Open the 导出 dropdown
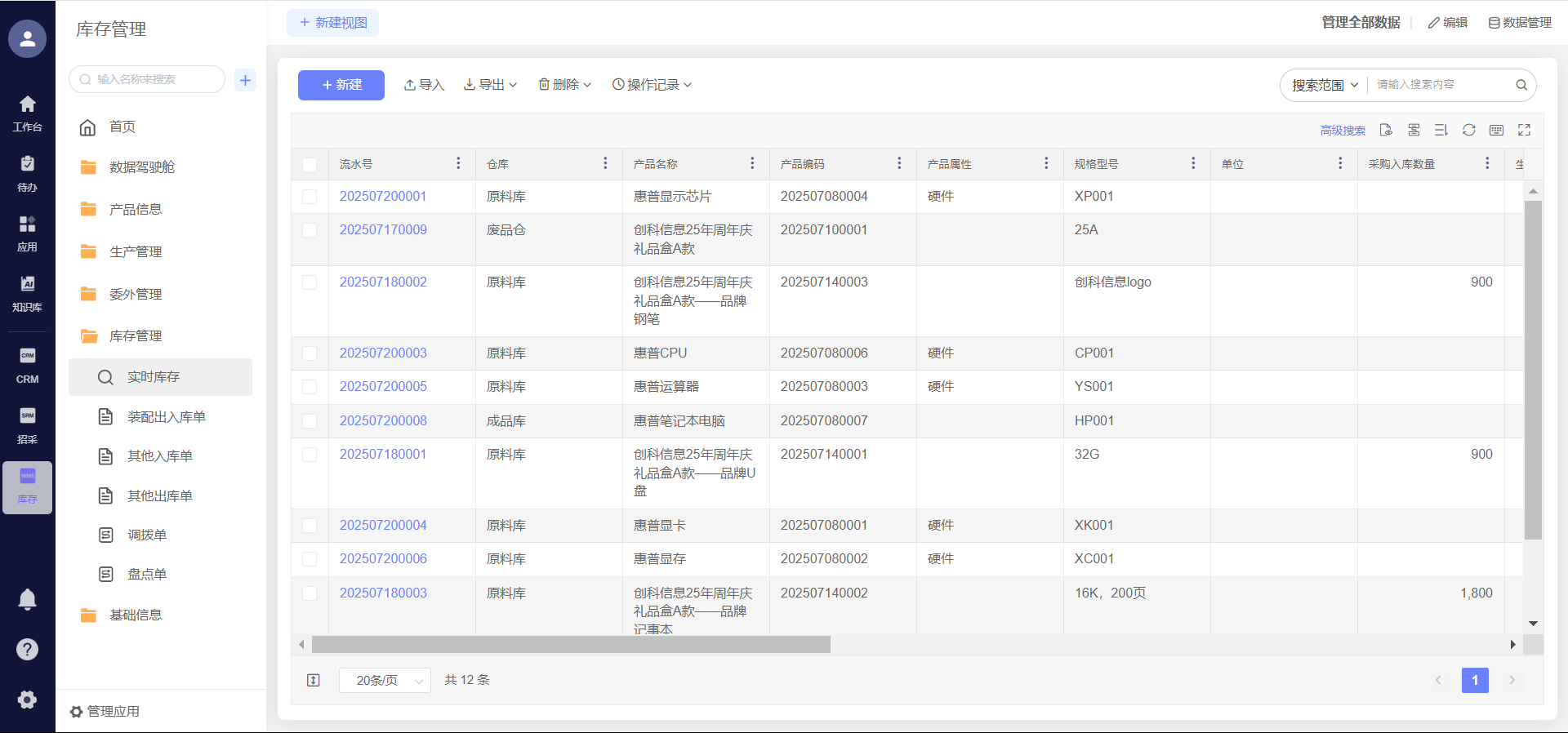The width and height of the screenshot is (1568, 733). 490,85
